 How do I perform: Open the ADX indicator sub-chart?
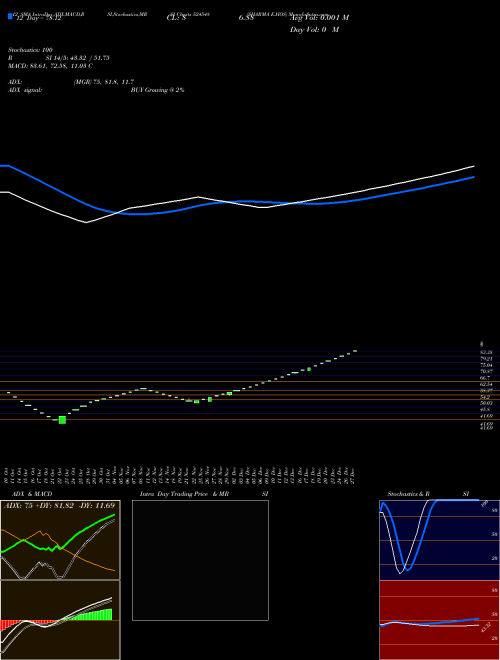[60, 540]
